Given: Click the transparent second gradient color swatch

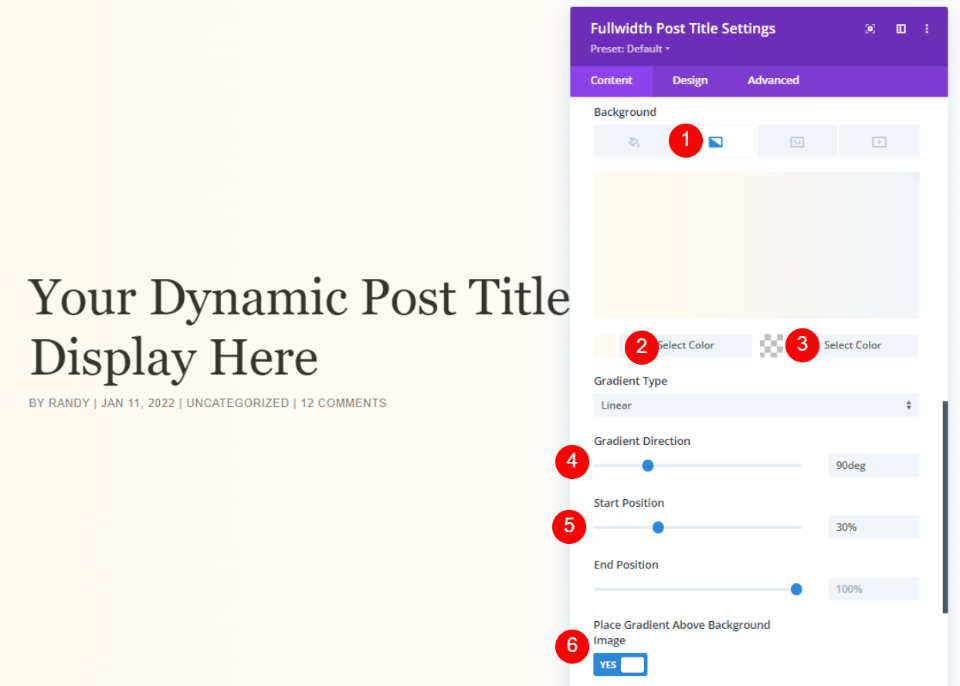Looking at the screenshot, I should tap(771, 345).
